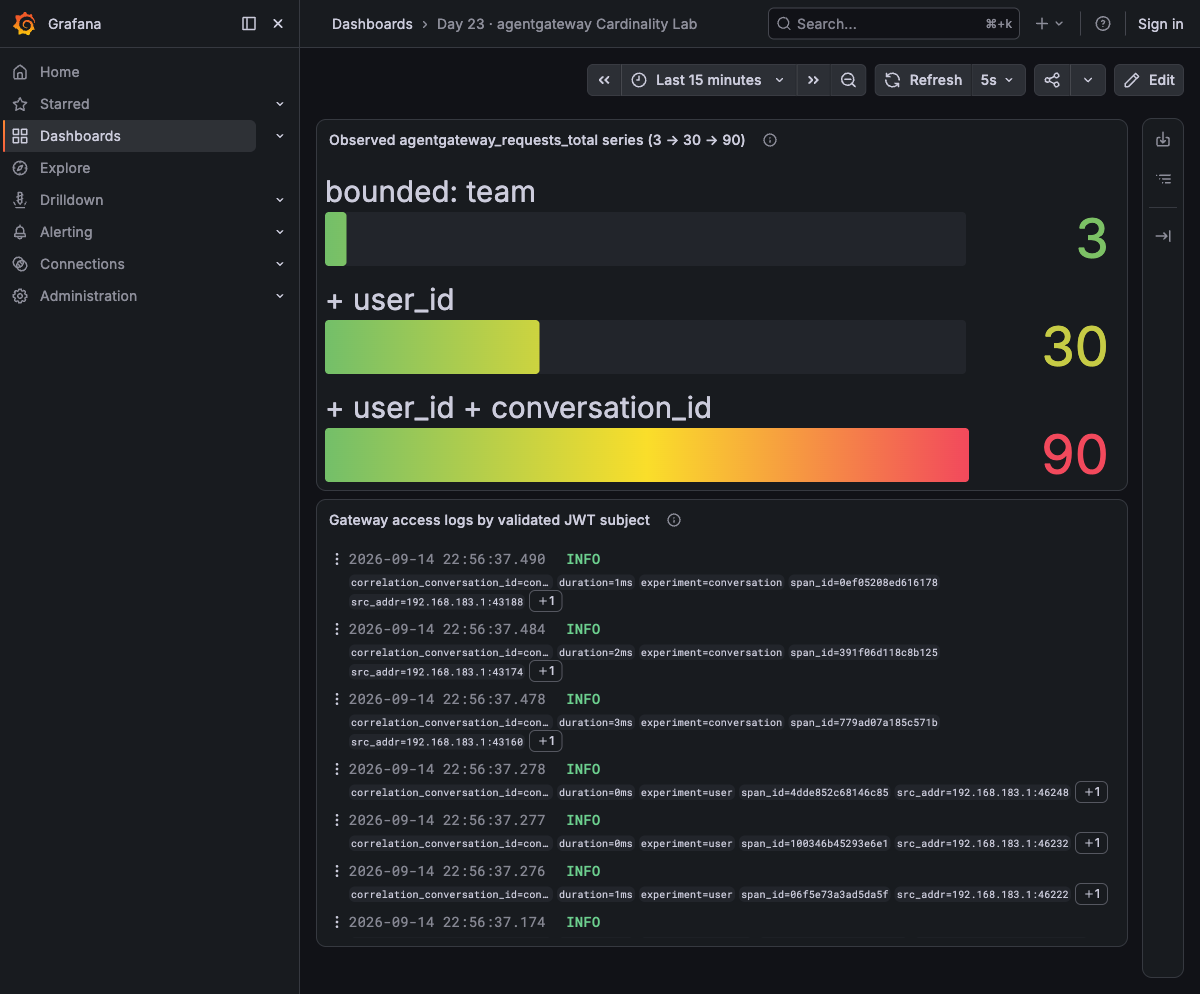The height and width of the screenshot is (994, 1200).
Task: Expand the Drilldown section chevron
Action: coord(280,200)
